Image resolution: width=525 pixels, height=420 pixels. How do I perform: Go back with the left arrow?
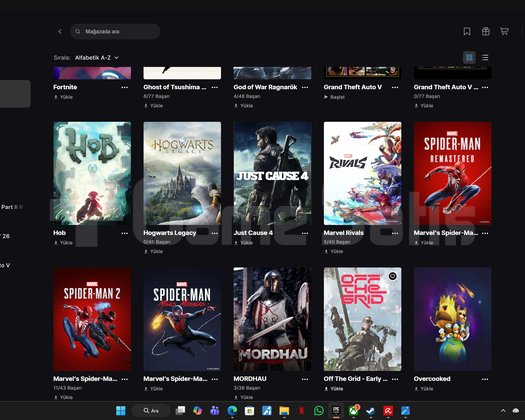click(x=60, y=31)
